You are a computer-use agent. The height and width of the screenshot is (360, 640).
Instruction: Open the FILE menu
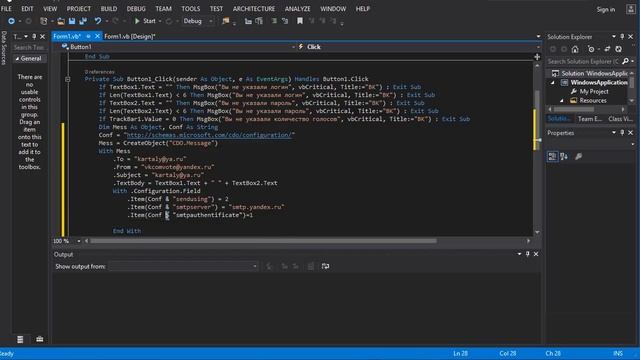[6, 9]
